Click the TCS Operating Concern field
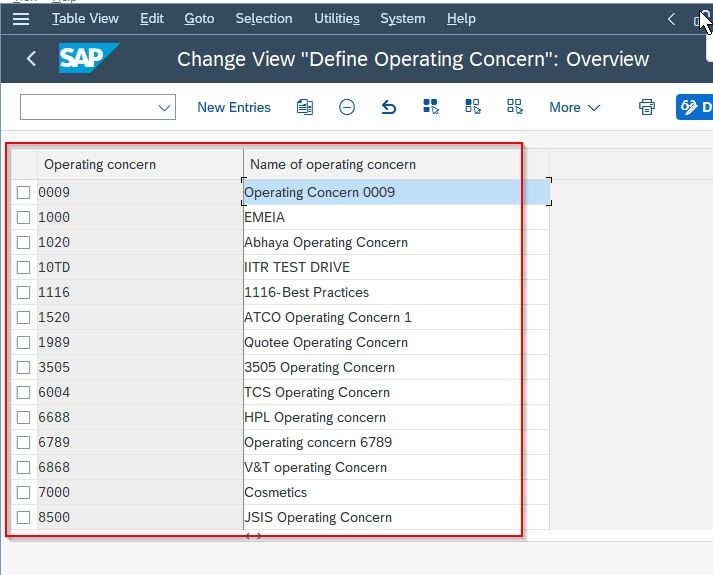This screenshot has width=713, height=575. click(x=396, y=392)
